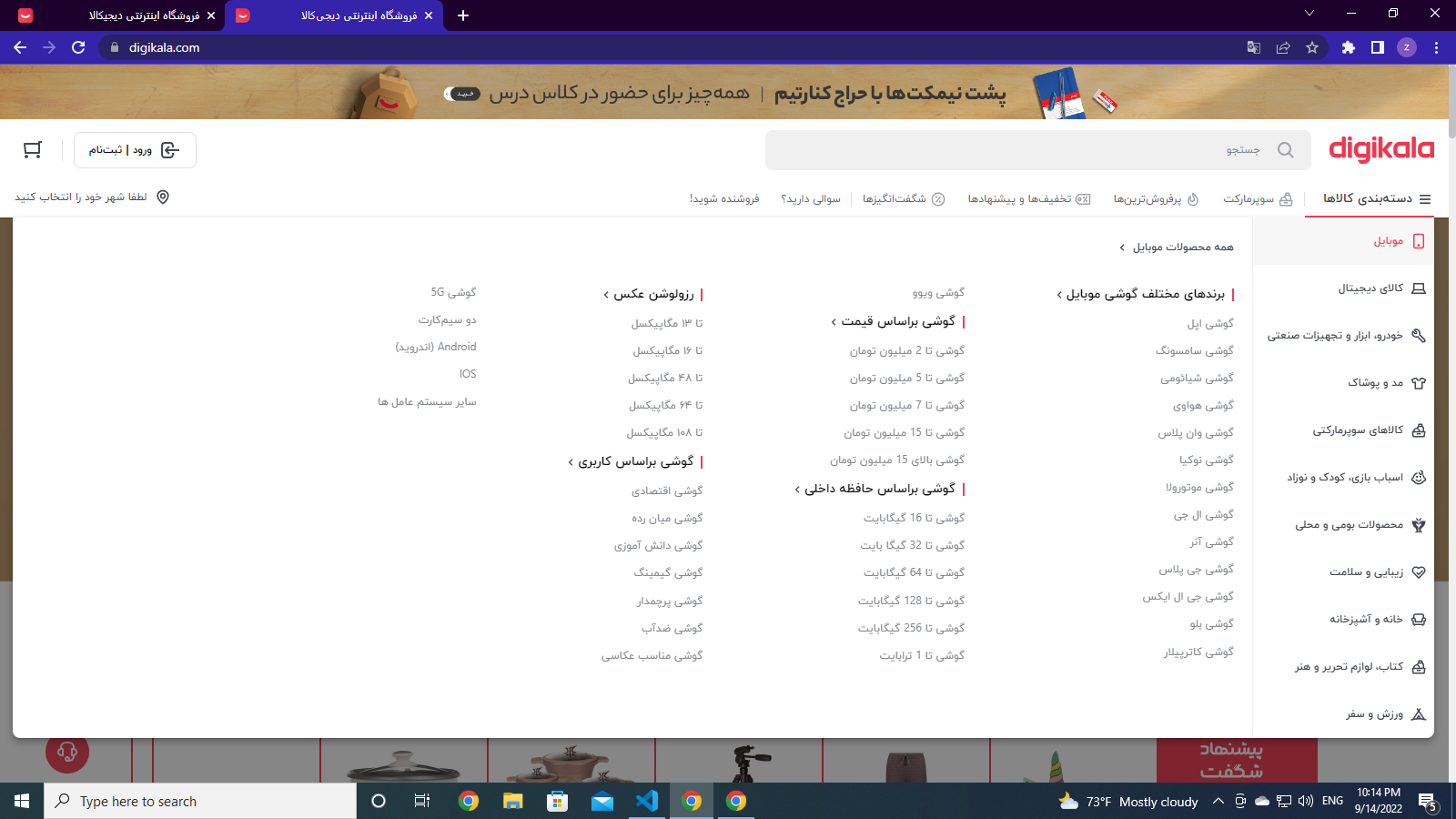Screen dimensions: 1456x819
Task: Click لطفا شهر خود را انتخاب کنید link
Action: point(81,197)
